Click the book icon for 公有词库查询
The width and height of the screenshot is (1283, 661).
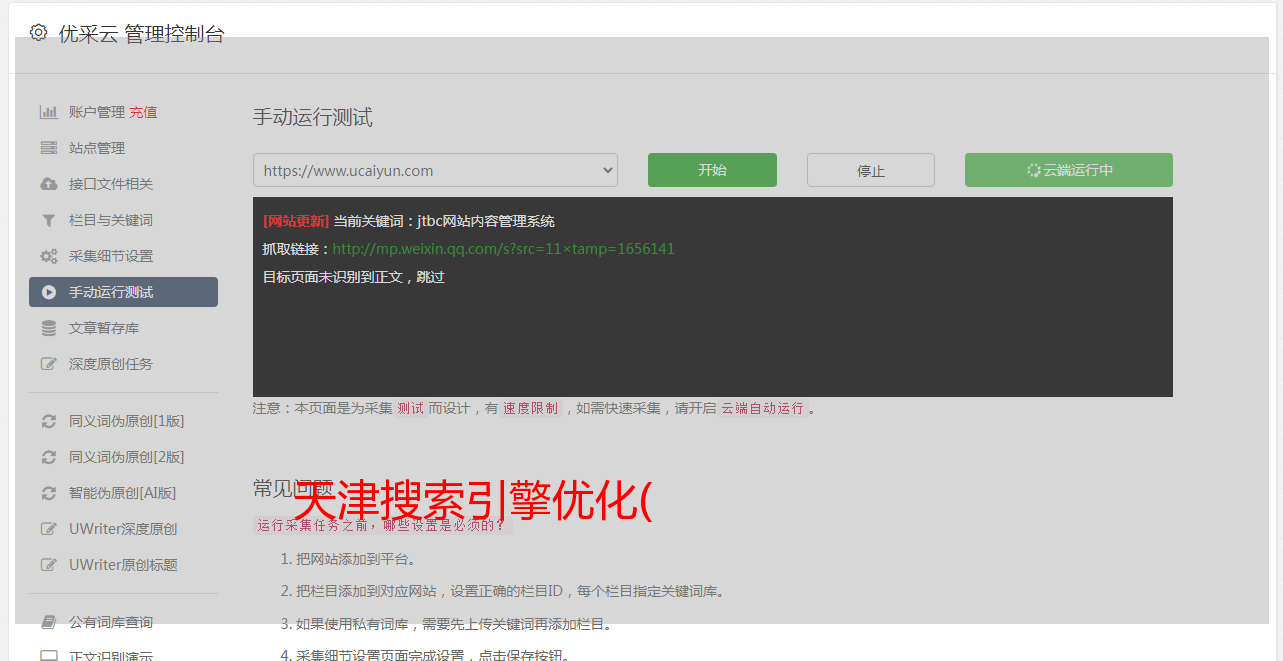(48, 622)
